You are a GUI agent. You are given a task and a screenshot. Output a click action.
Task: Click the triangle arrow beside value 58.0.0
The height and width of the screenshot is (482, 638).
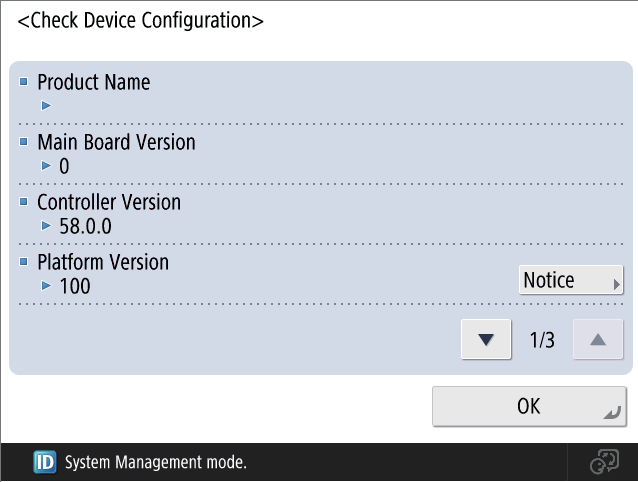click(x=46, y=226)
